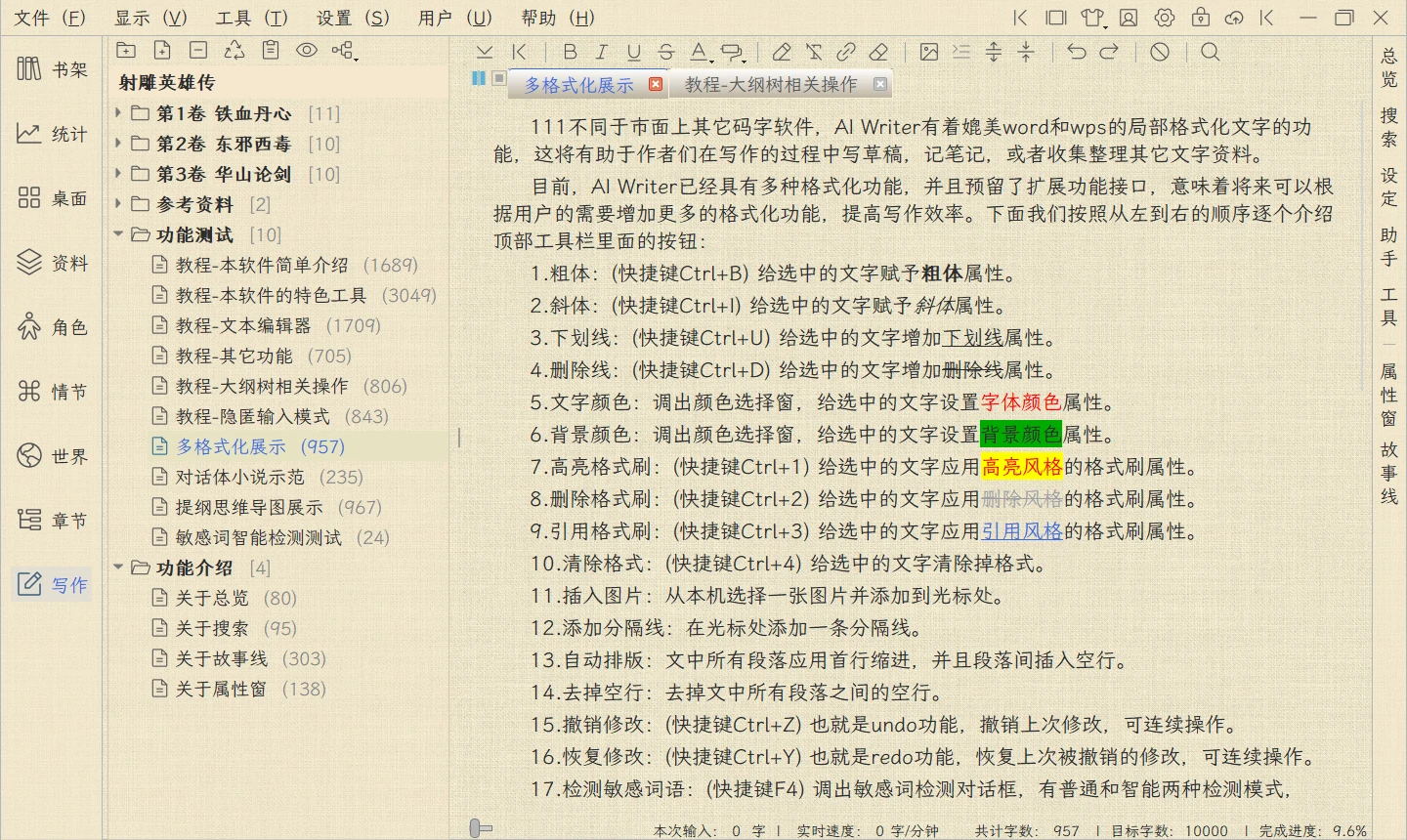Collapse the 功能测试 folder
The height and width of the screenshot is (840, 1407).
pyautogui.click(x=118, y=234)
